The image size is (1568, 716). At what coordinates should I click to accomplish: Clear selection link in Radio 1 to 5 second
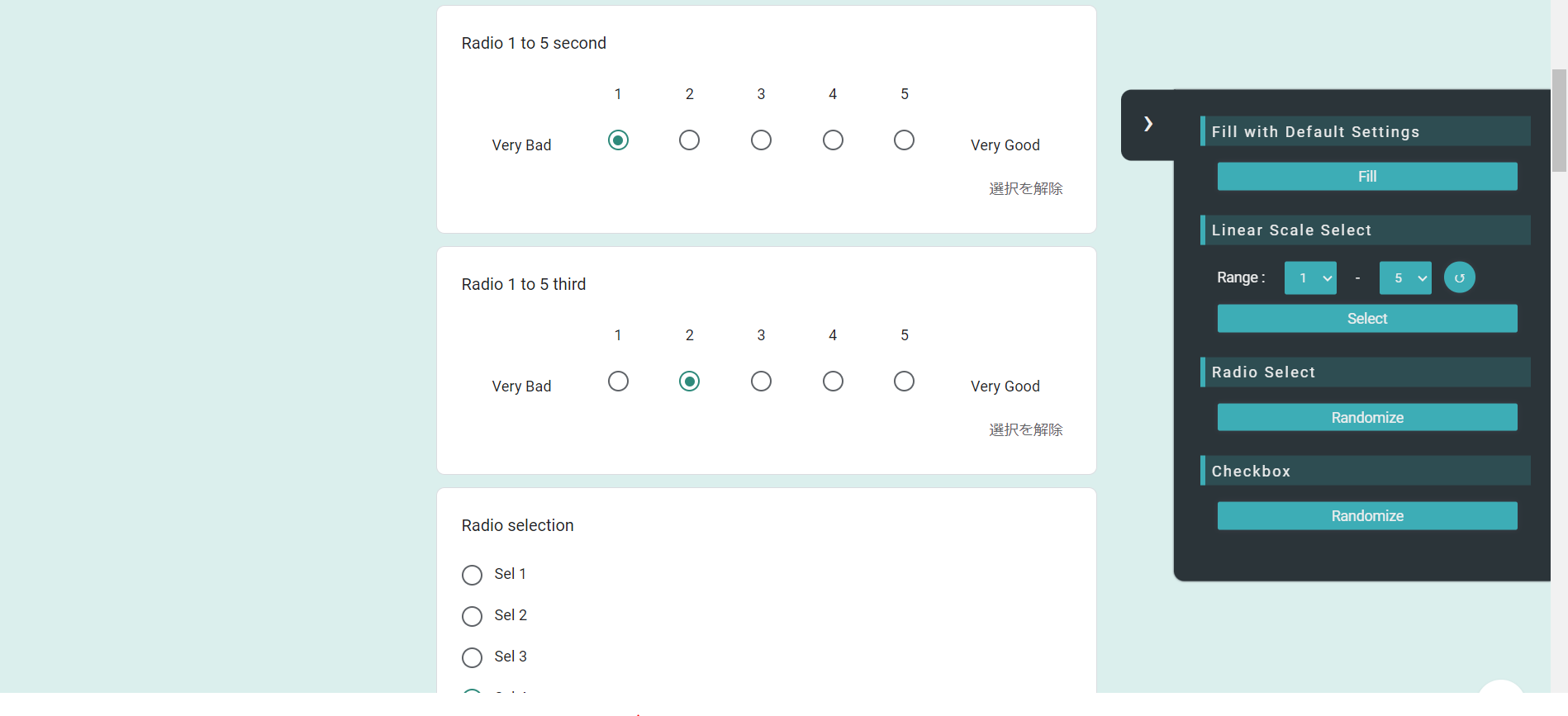click(1025, 189)
